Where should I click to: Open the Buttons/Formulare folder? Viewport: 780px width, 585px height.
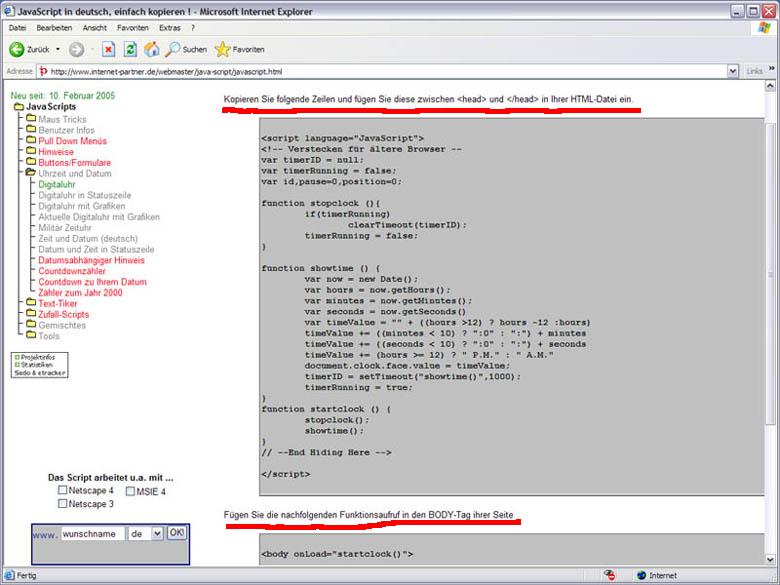(75, 163)
